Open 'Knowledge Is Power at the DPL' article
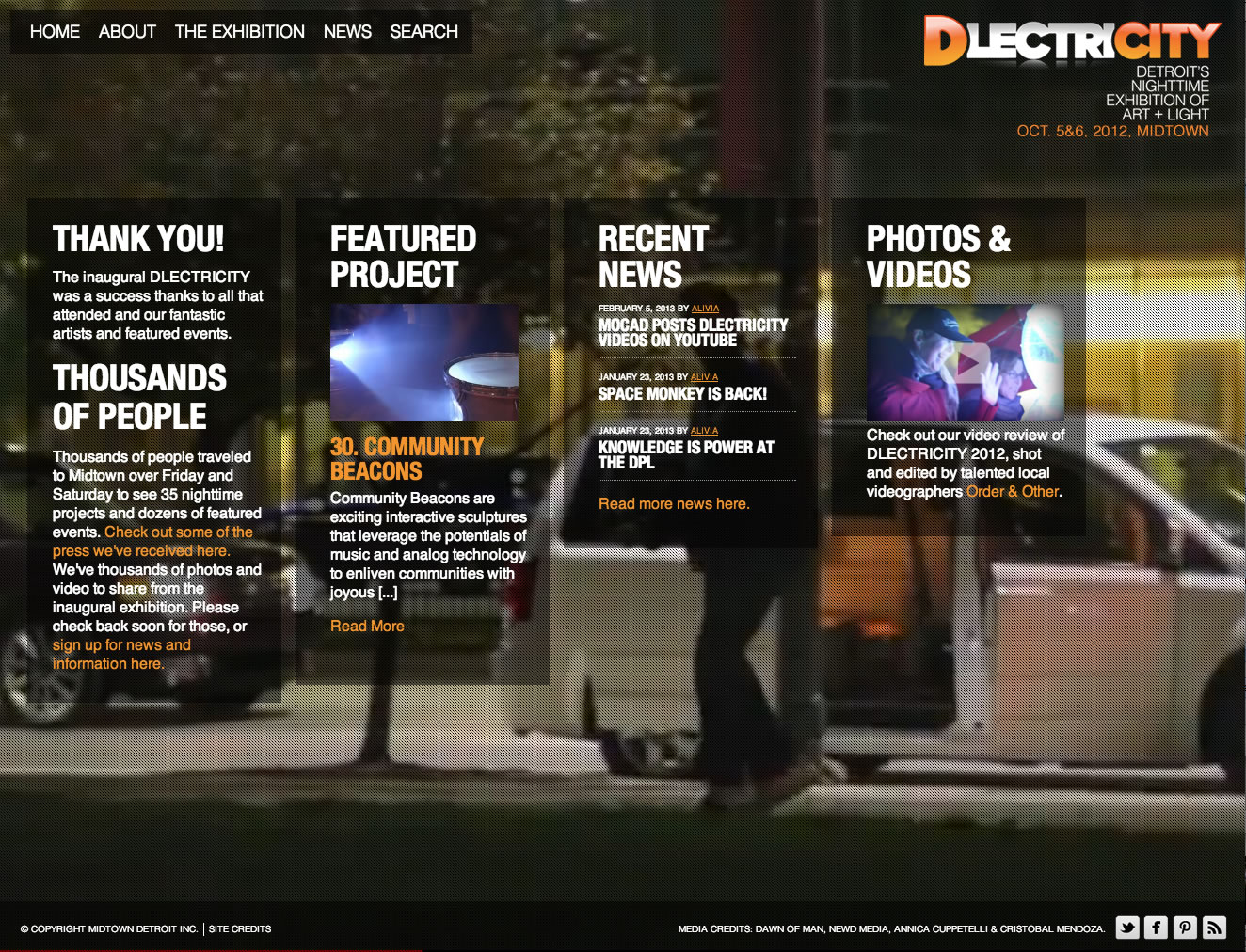This screenshot has height=952, width=1246. click(686, 455)
